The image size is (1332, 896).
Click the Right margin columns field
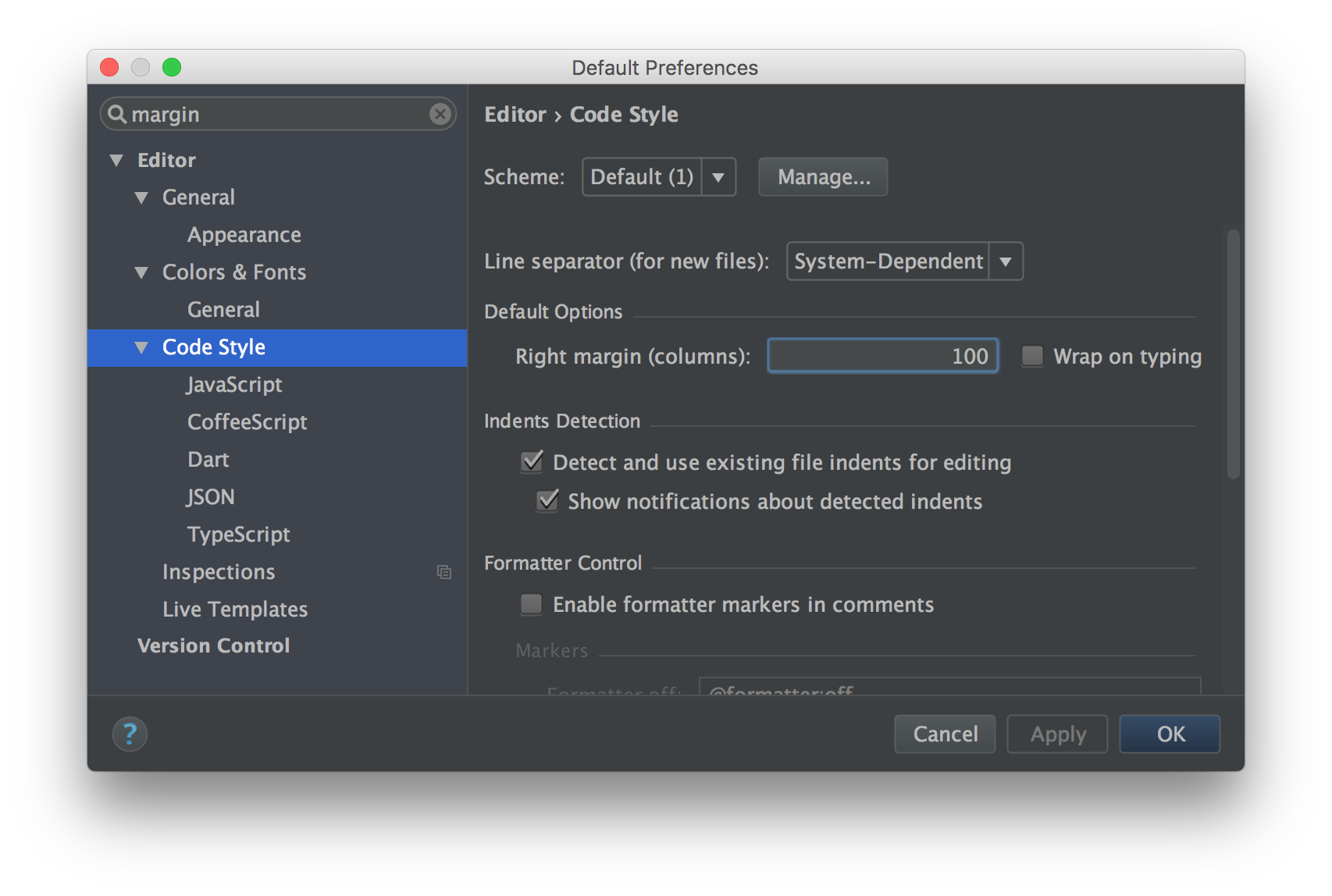(x=883, y=356)
